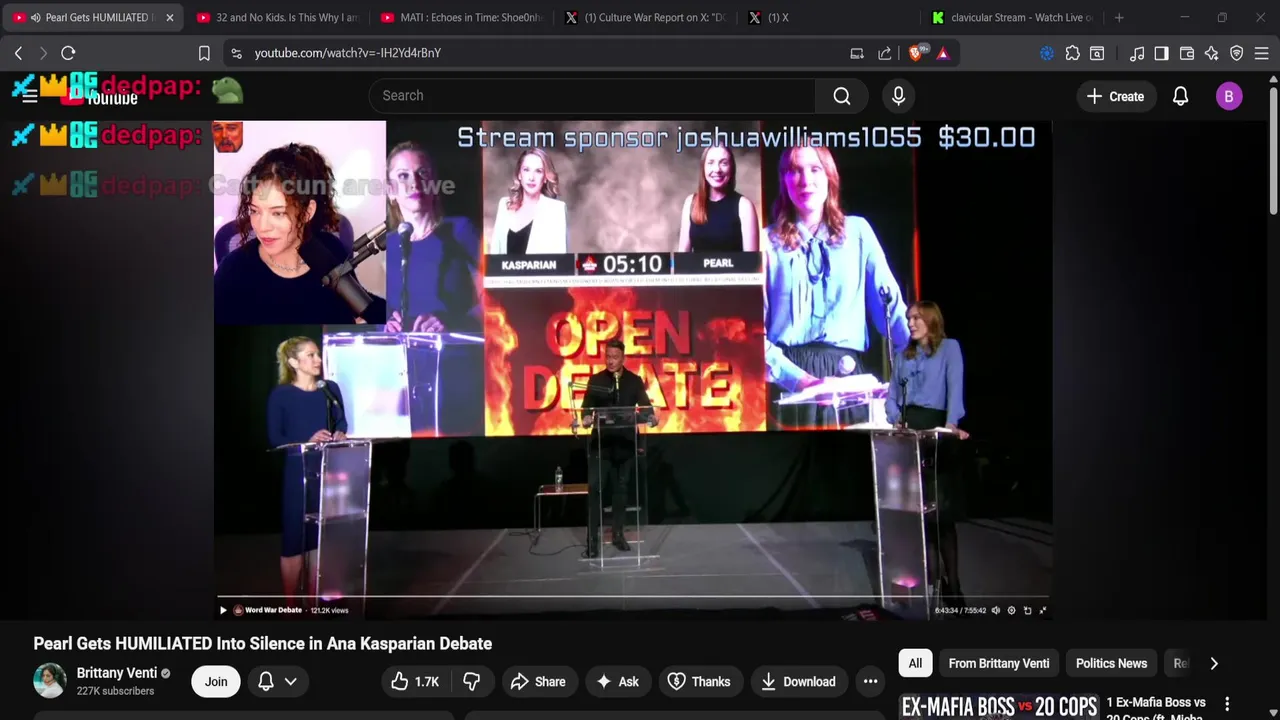Dislike the video with thumbs down

[x=471, y=681]
